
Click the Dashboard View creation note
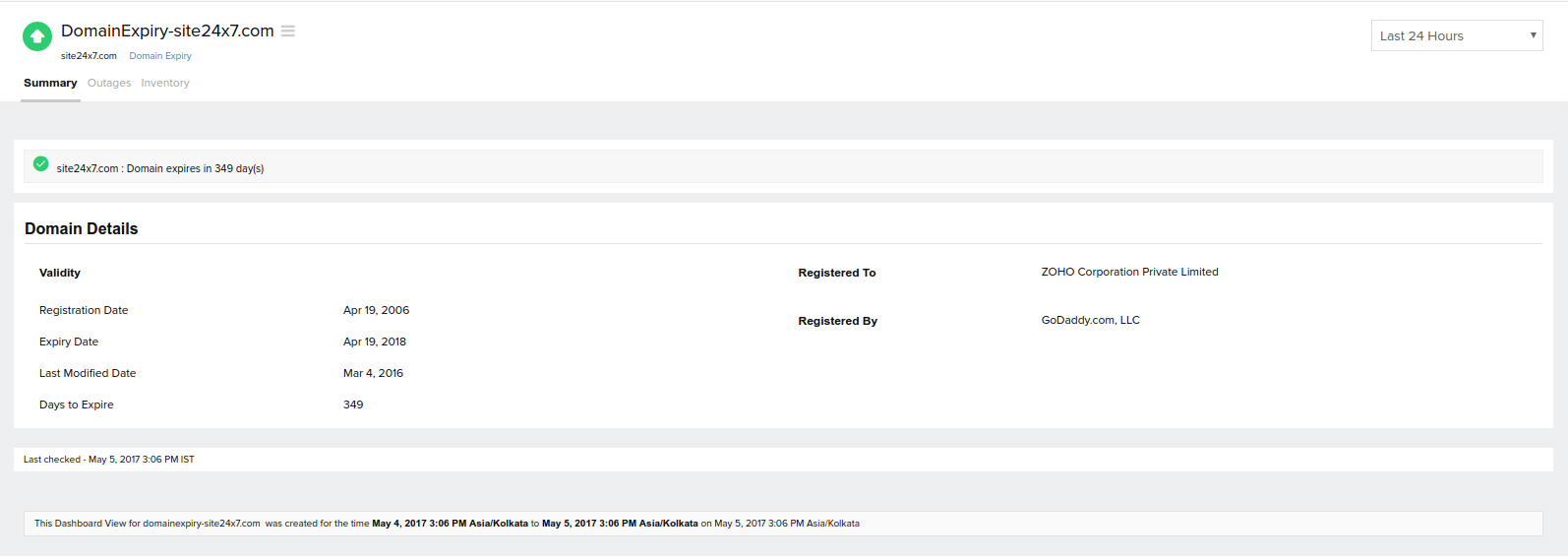click(x=447, y=524)
